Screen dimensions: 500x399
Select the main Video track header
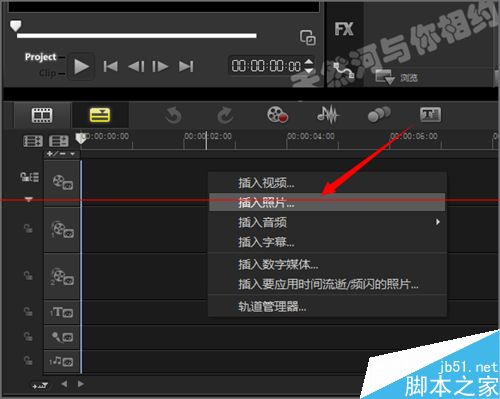[62, 182]
